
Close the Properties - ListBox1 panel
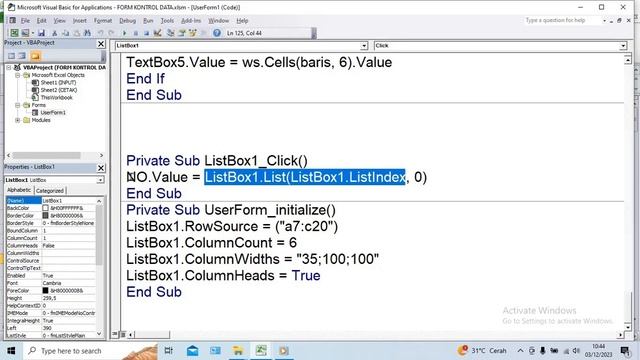(x=101, y=168)
